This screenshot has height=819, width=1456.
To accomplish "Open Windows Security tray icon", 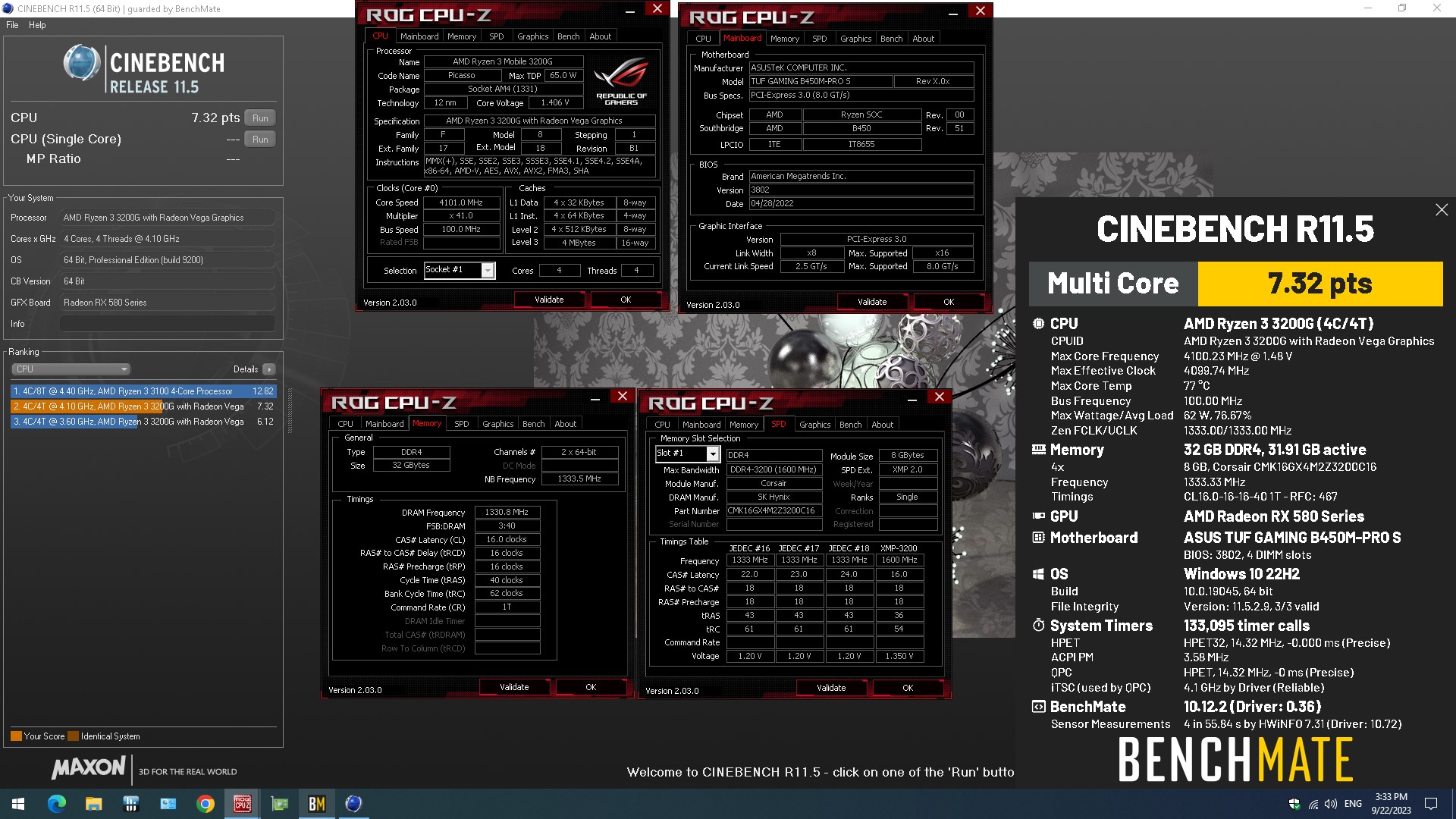I will point(1294,804).
